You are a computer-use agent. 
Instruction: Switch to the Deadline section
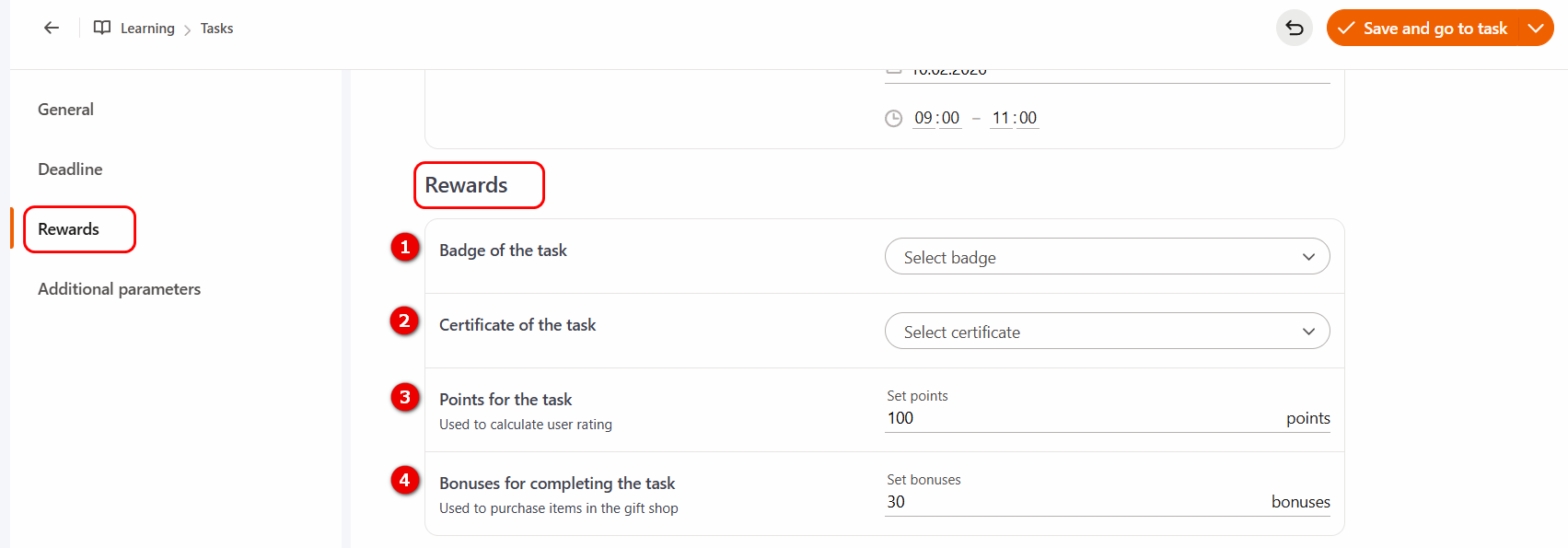70,169
